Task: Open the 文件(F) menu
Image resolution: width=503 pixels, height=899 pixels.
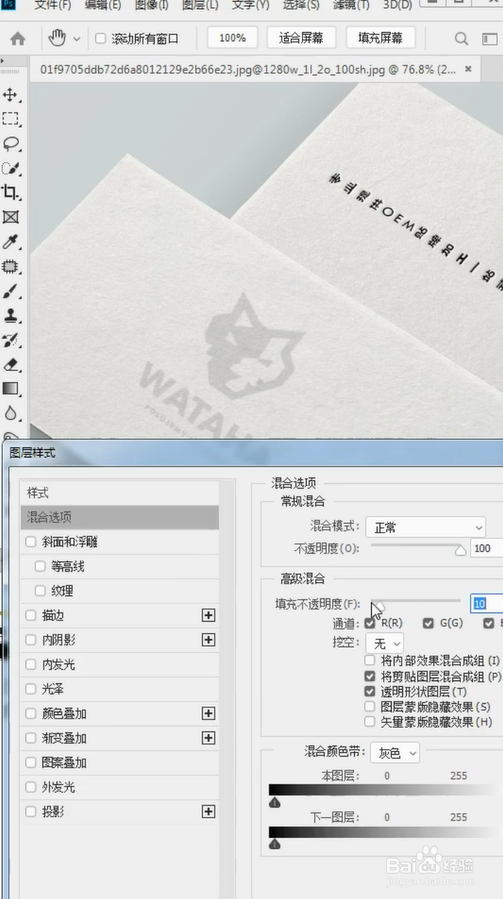Action: (53, 5)
